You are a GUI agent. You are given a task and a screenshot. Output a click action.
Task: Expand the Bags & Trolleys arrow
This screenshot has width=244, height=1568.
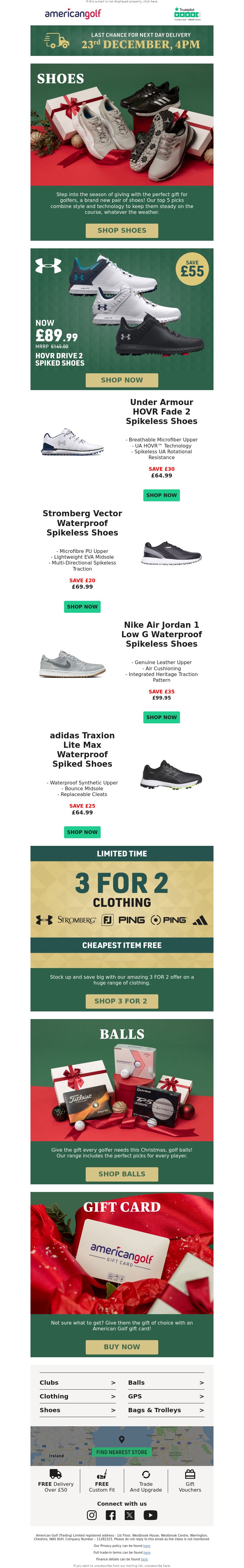201,1410
